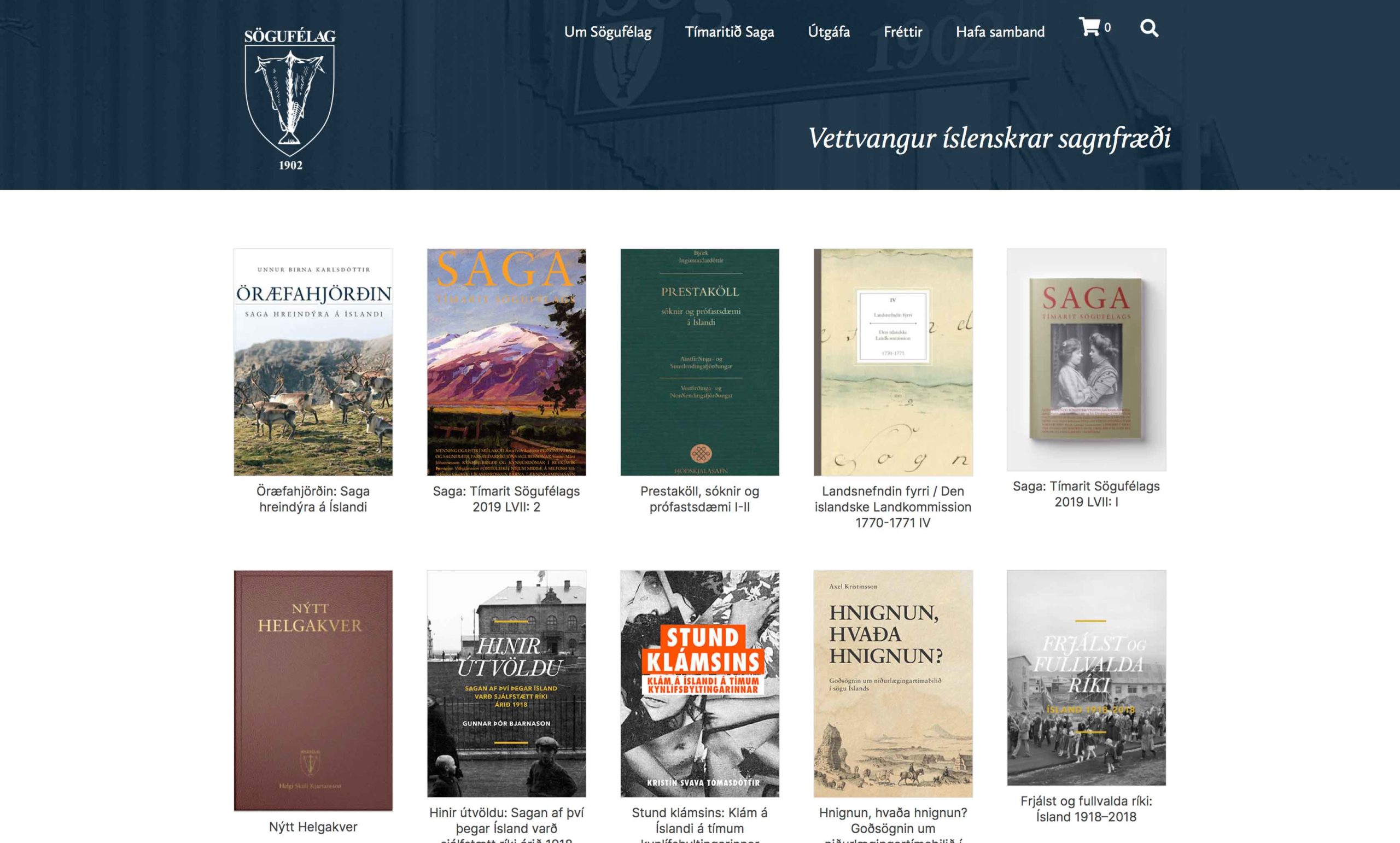This screenshot has height=843, width=1400.
Task: Open the Nýtt Helgakver maroon cover
Action: pos(313,690)
